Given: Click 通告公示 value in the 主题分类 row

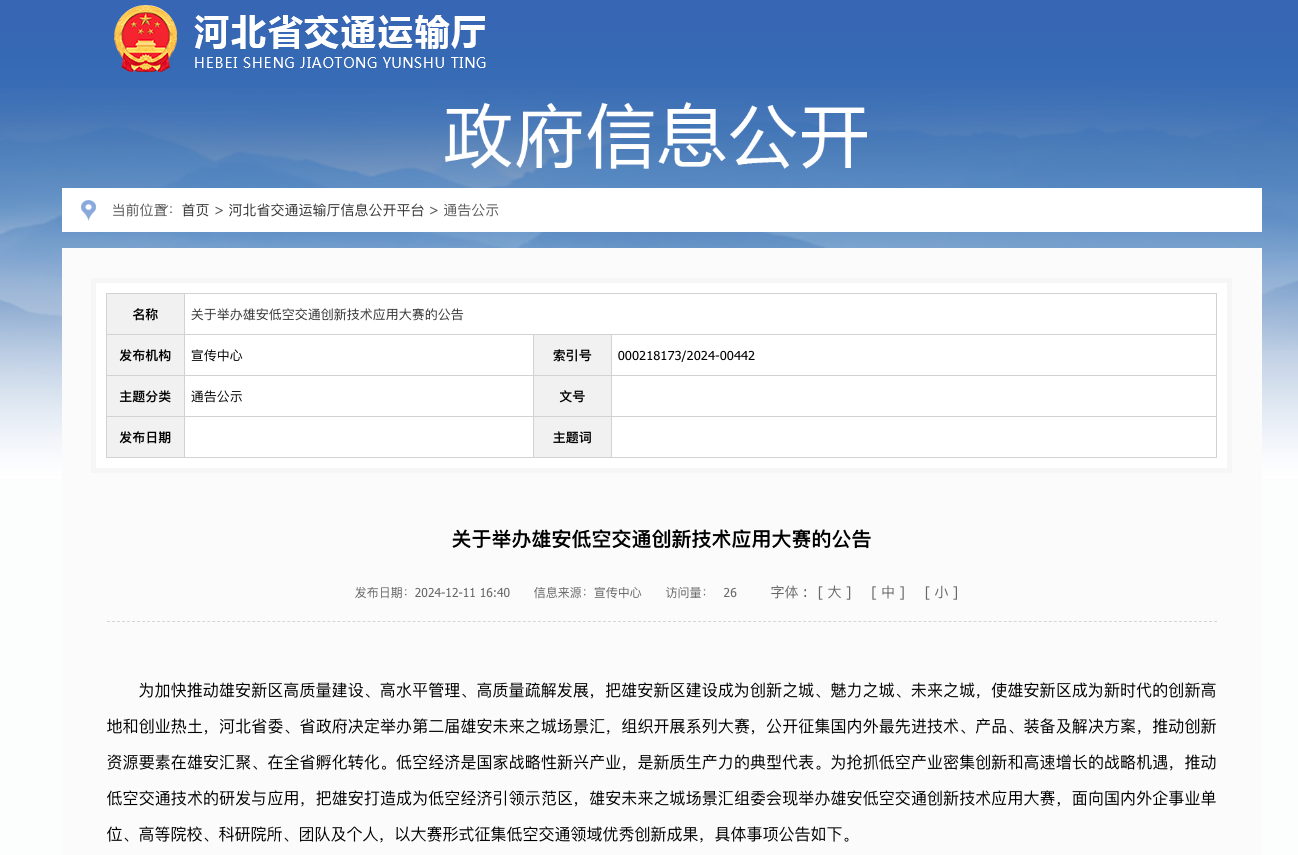Looking at the screenshot, I should pyautogui.click(x=217, y=396).
